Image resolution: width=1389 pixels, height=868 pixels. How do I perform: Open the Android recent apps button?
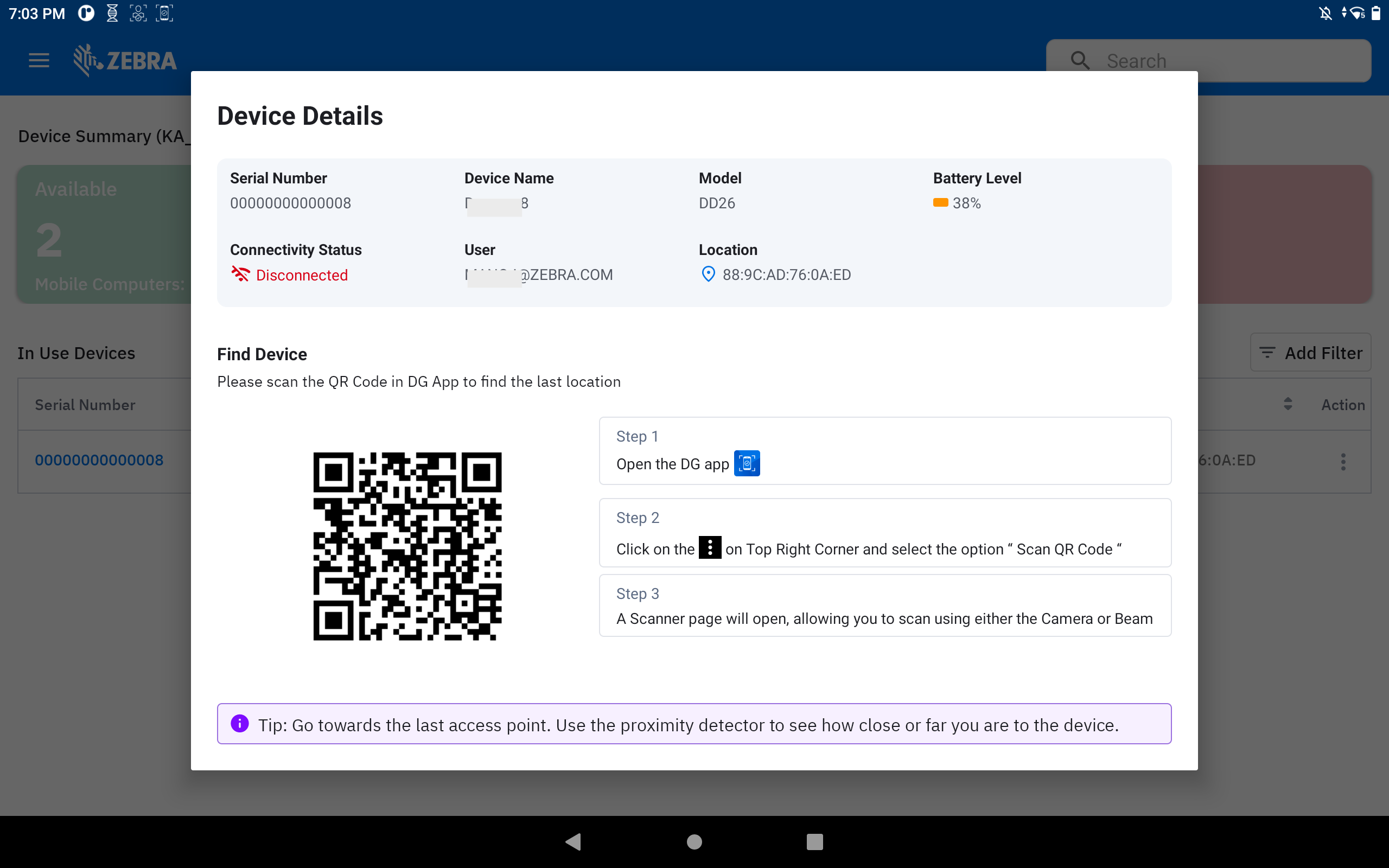tap(814, 841)
